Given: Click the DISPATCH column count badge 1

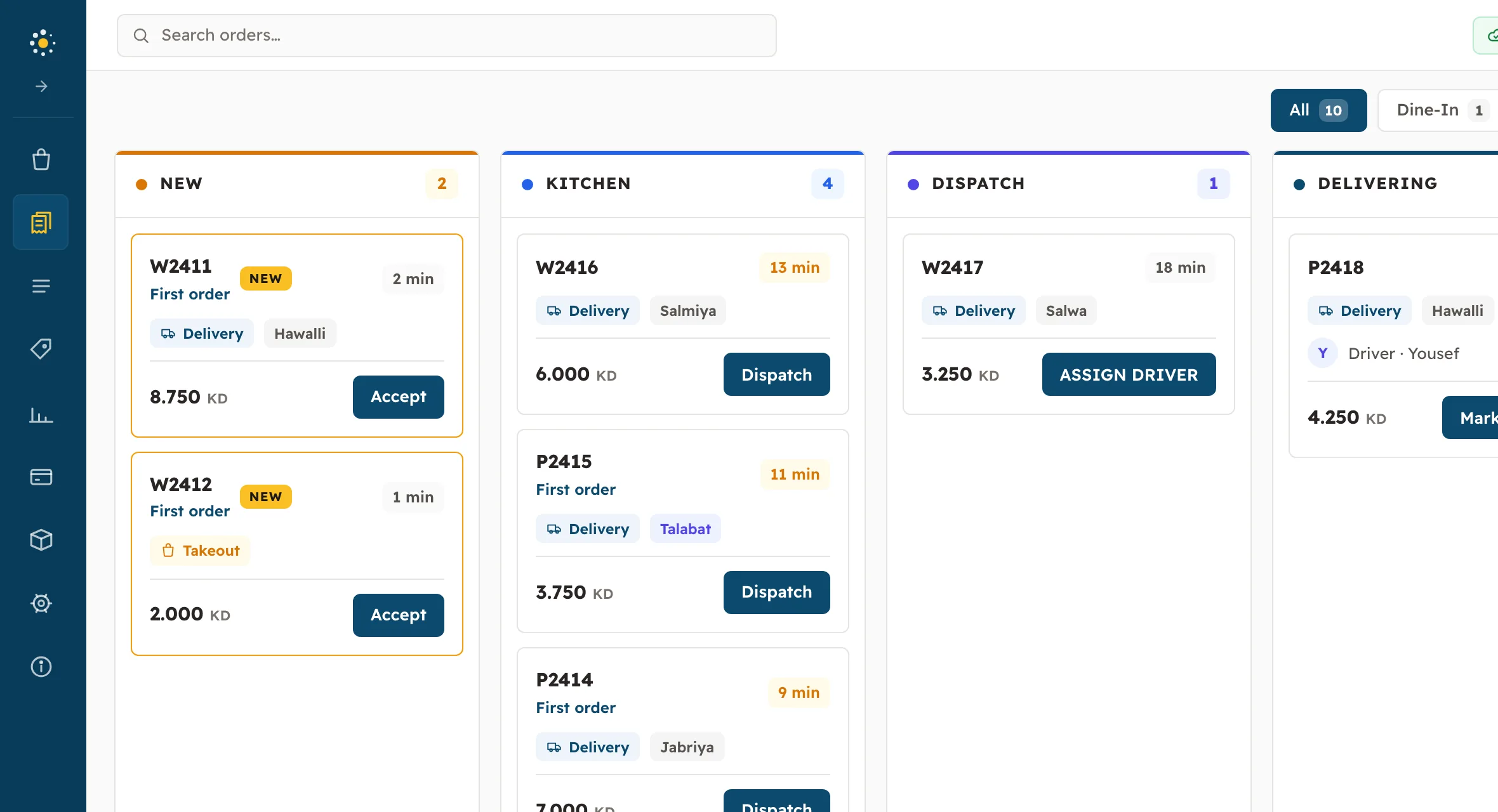Looking at the screenshot, I should click(x=1214, y=184).
